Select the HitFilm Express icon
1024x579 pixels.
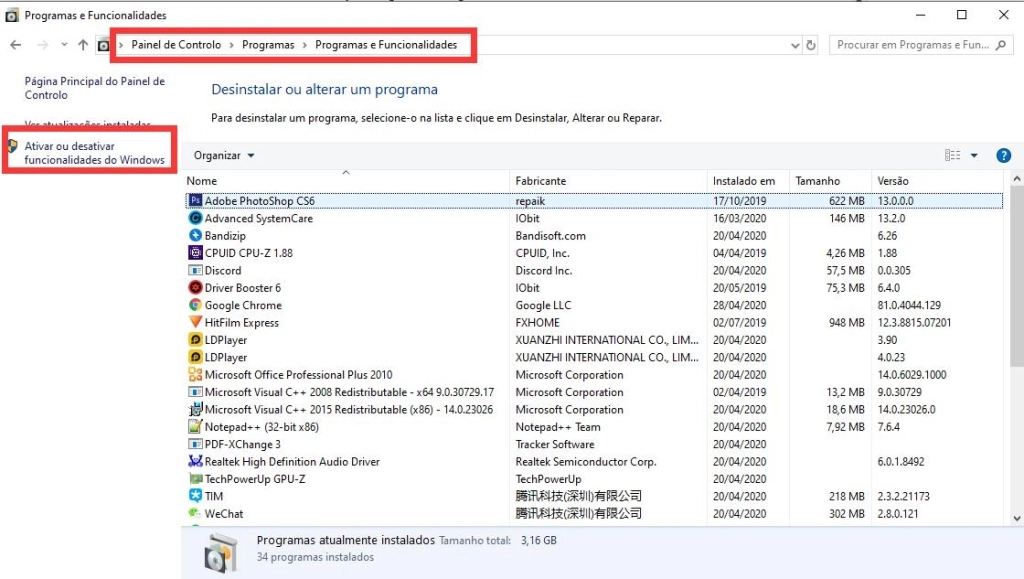pyautogui.click(x=196, y=322)
